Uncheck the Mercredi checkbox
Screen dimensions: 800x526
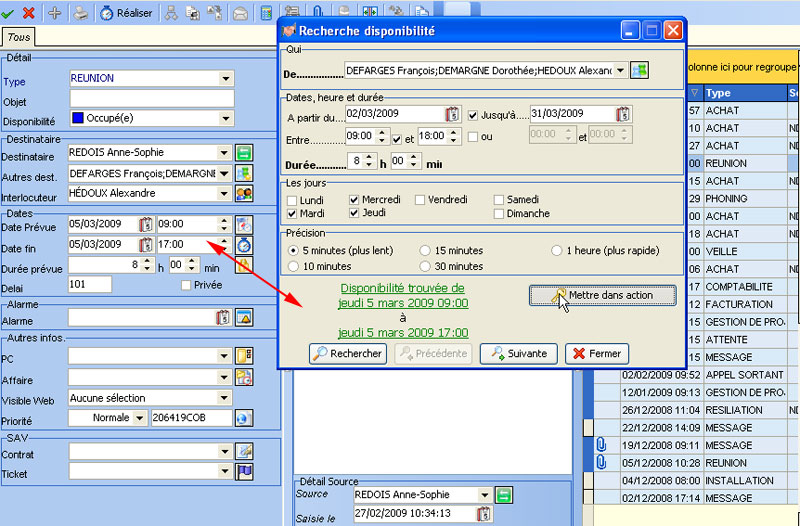tap(354, 200)
